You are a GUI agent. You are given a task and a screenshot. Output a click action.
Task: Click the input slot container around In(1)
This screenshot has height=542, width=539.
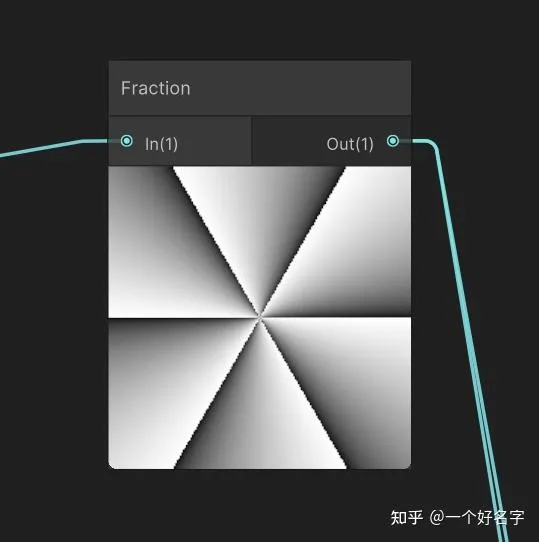click(x=180, y=141)
